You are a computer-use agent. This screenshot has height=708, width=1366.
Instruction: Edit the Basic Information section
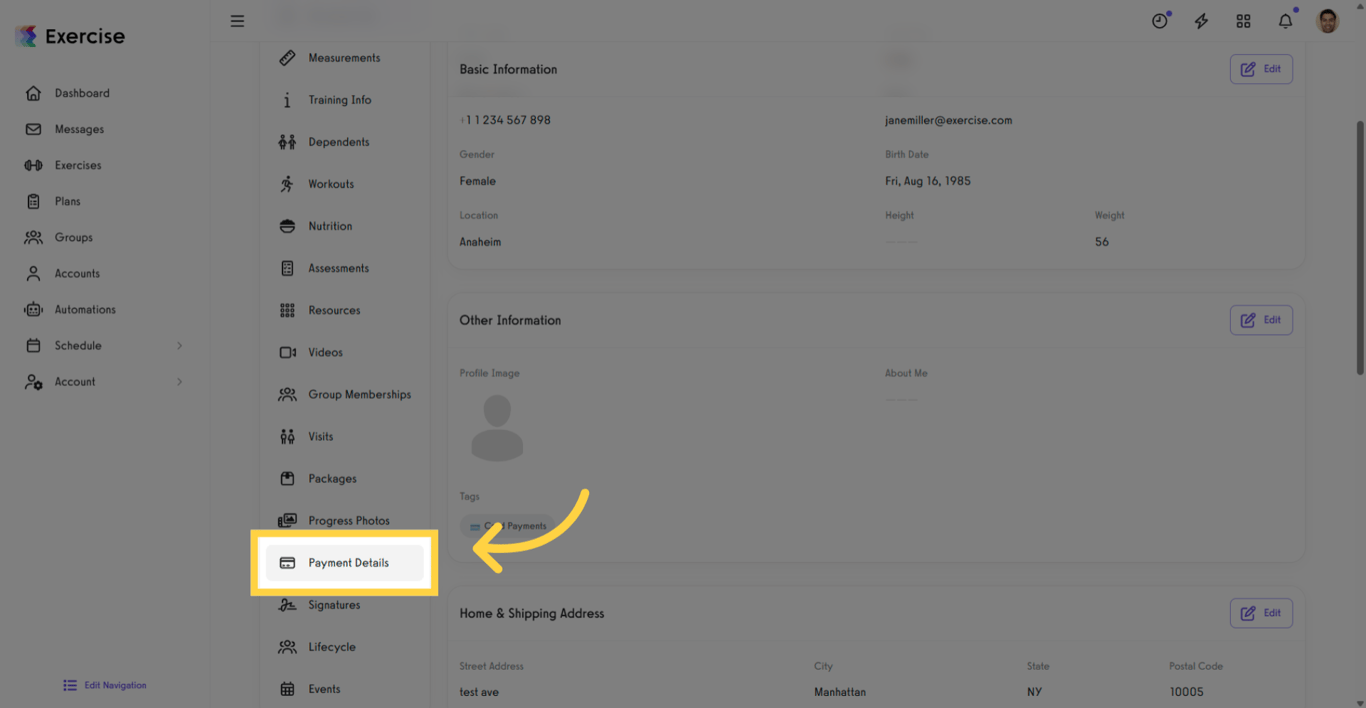(1261, 68)
